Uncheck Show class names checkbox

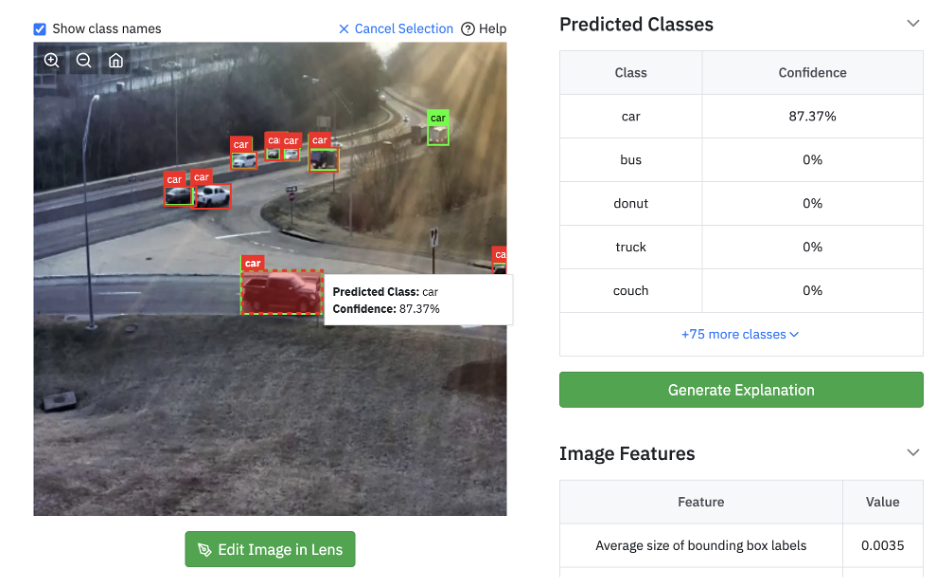(40, 29)
